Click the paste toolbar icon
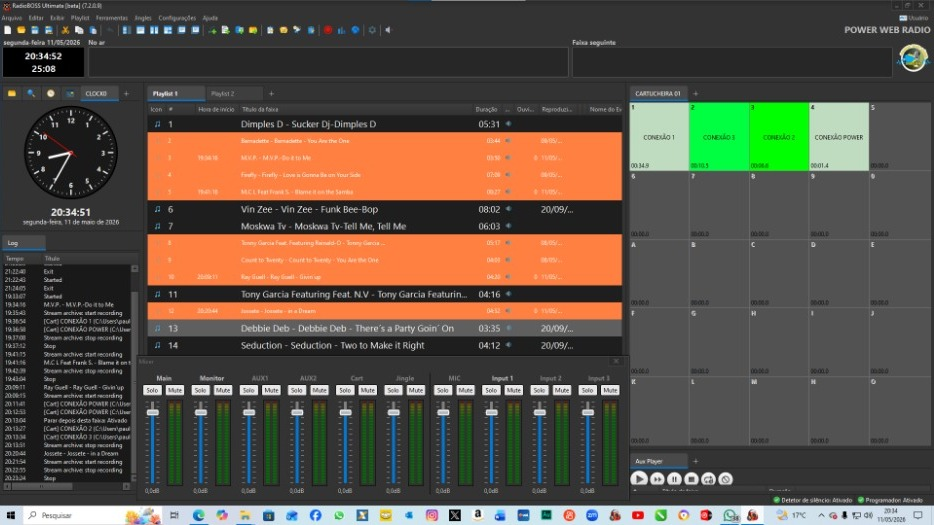Viewport: 934px width, 525px height. 93,30
